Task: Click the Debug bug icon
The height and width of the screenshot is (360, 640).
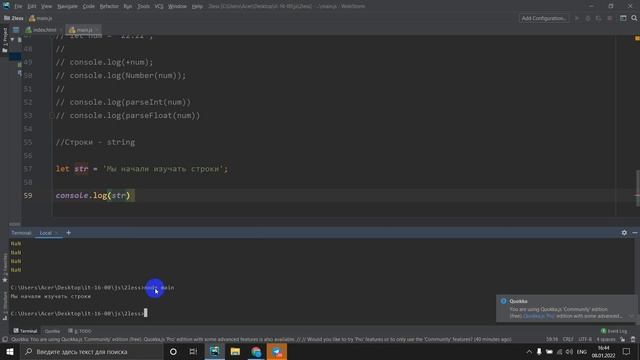Action: (x=588, y=18)
